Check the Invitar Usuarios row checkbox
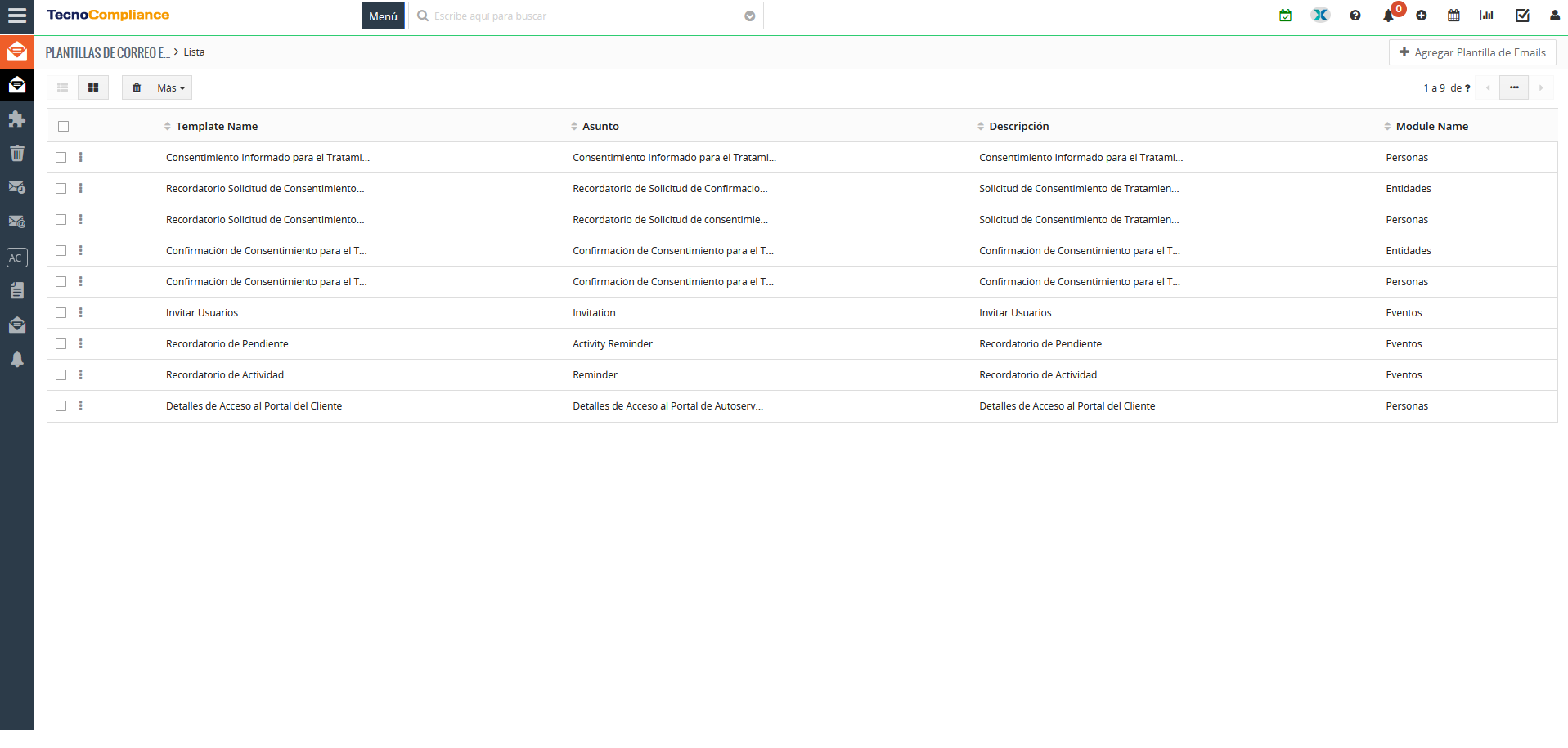 [61, 312]
